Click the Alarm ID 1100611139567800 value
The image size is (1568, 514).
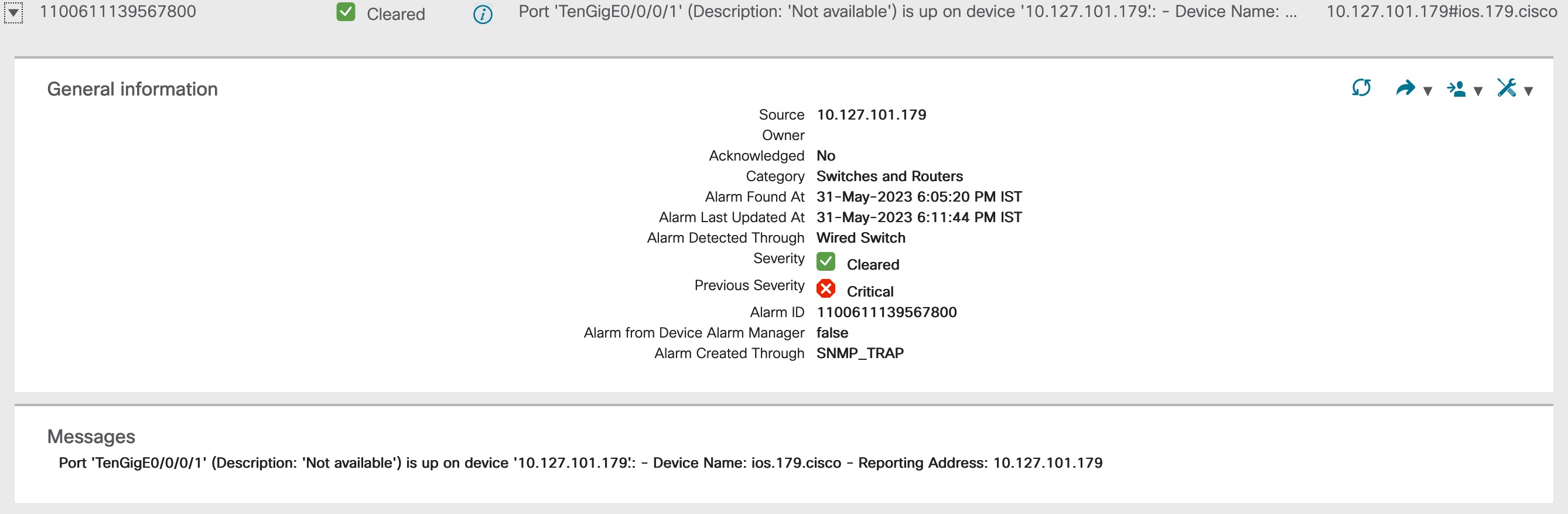coord(886,312)
